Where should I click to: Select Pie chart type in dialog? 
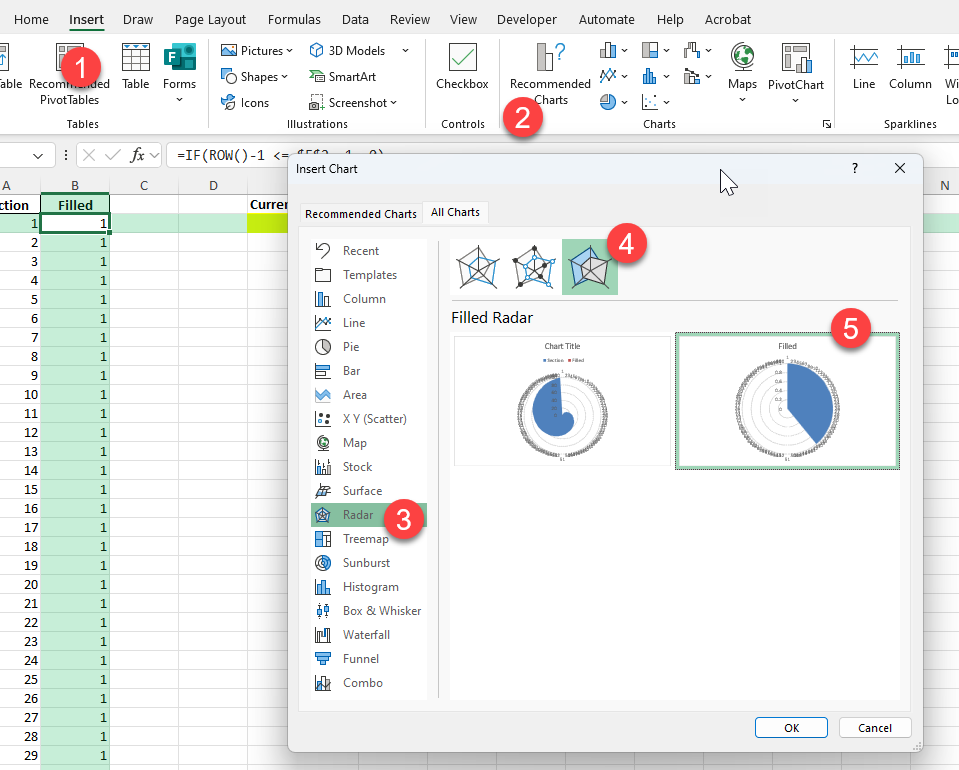368,347
